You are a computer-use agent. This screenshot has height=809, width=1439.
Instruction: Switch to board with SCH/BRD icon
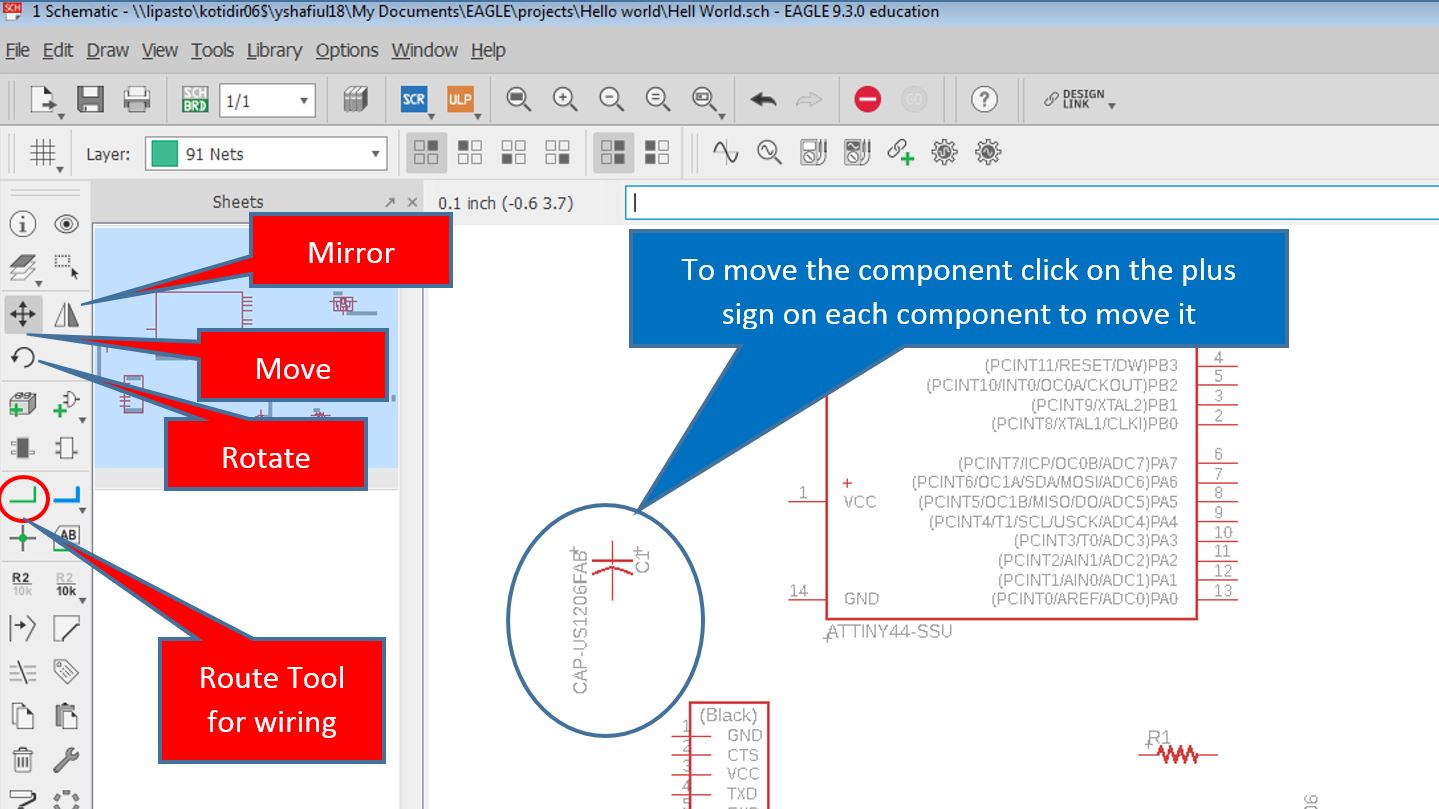(195, 99)
